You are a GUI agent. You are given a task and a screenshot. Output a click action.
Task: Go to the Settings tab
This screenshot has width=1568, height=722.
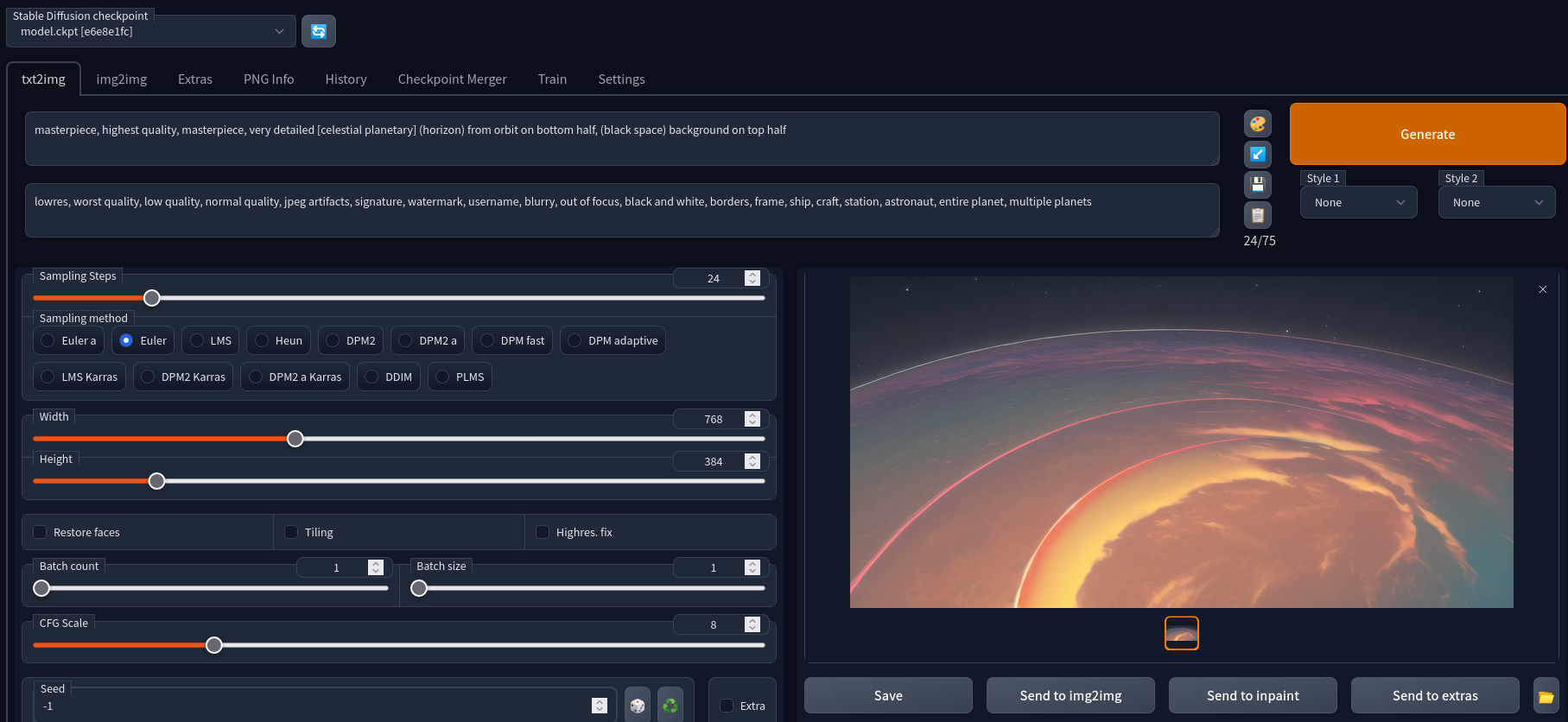click(x=621, y=79)
